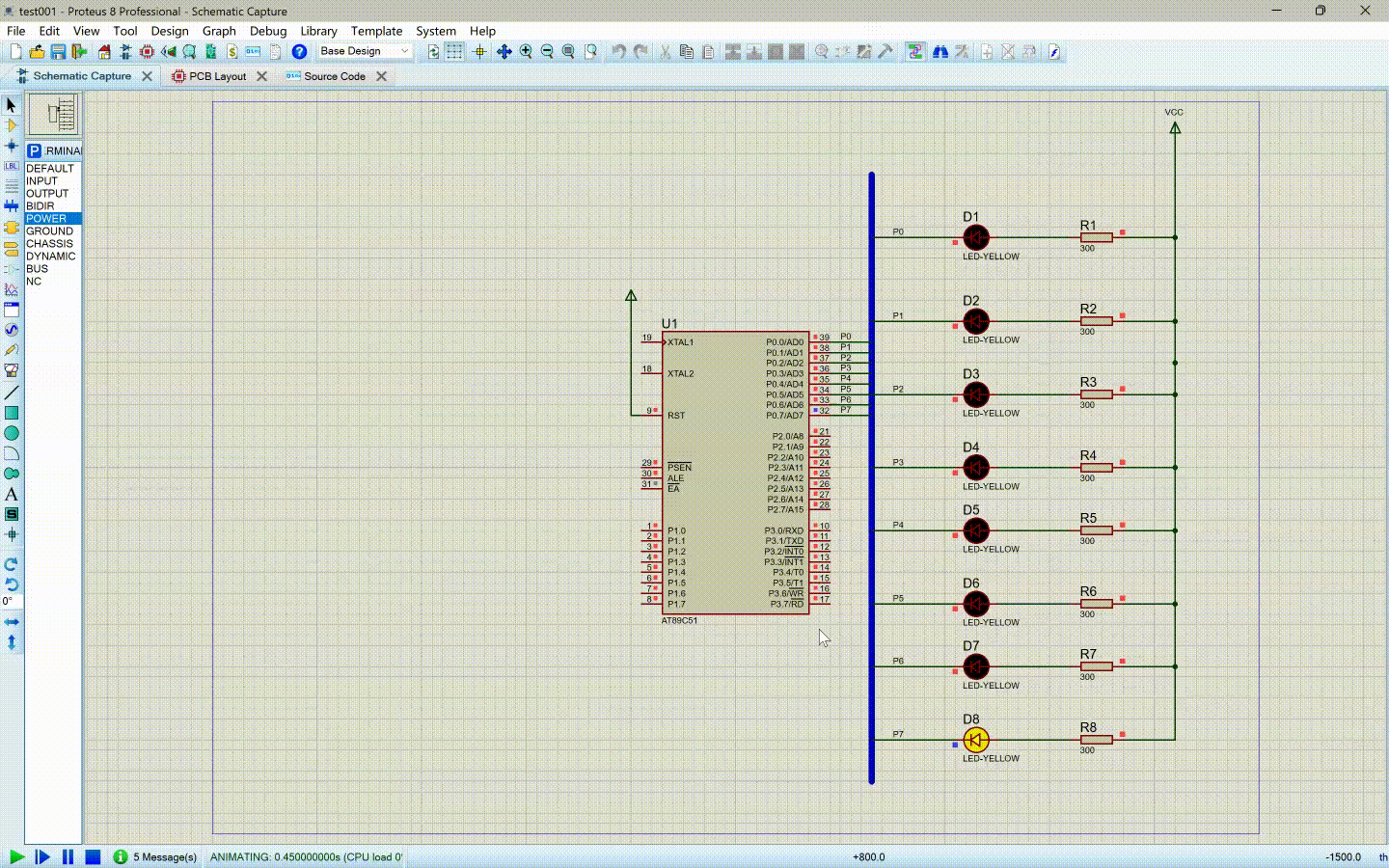Click the Zoom Out magnifier icon

coord(547,52)
